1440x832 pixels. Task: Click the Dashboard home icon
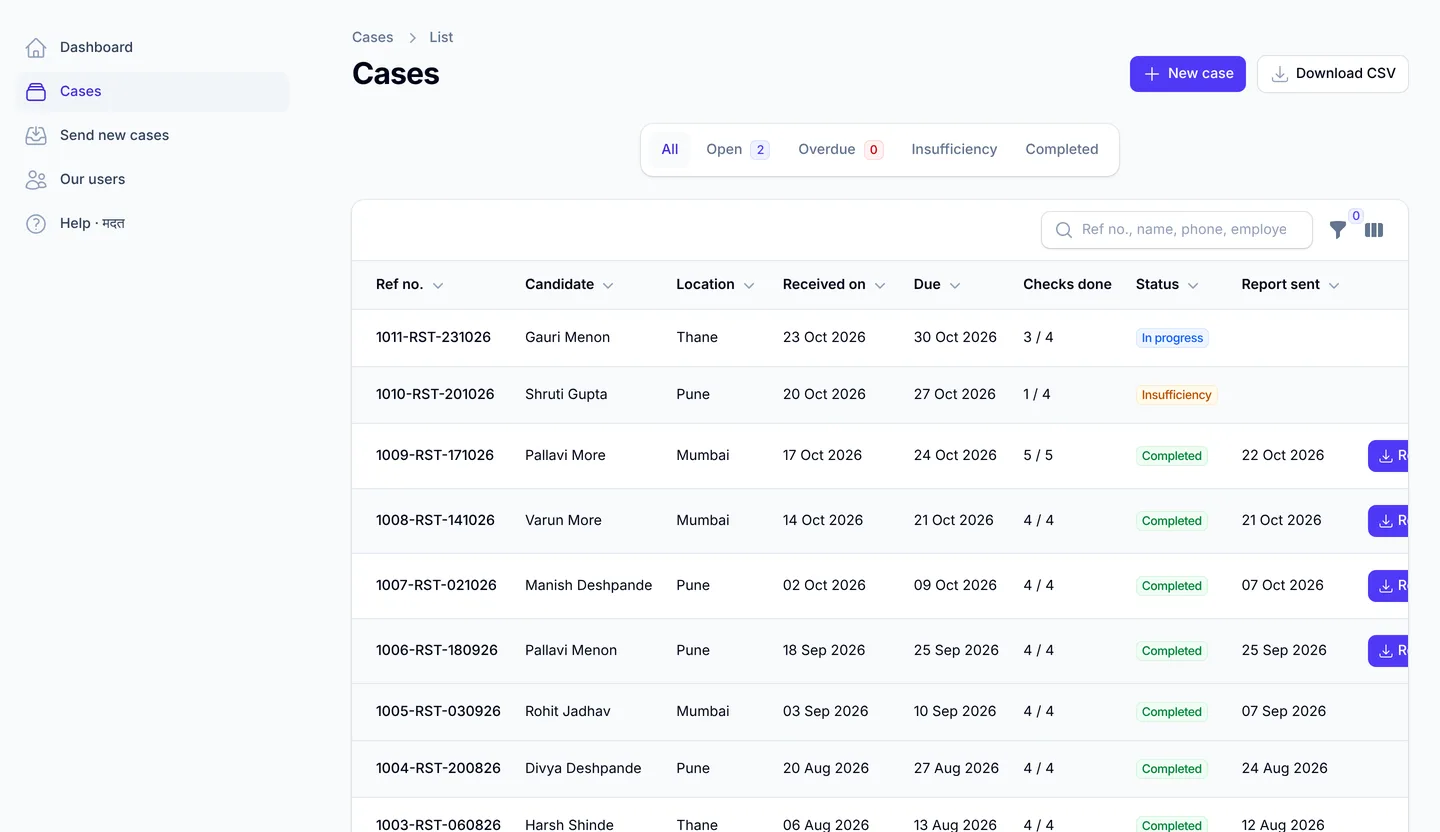(x=36, y=47)
